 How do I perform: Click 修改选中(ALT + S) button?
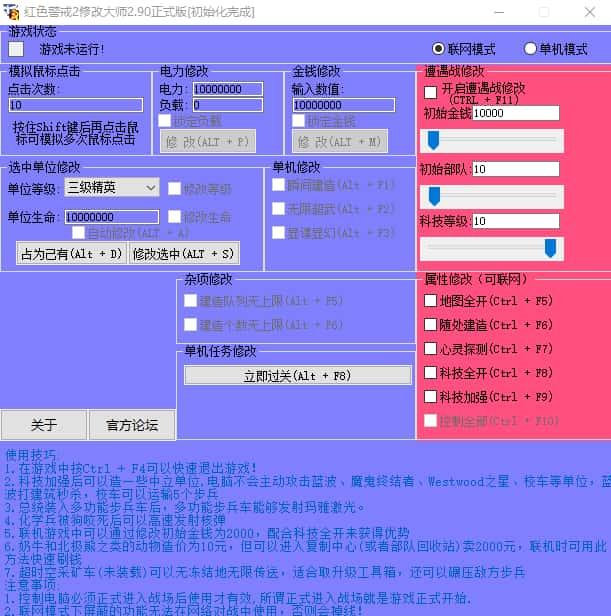(183, 254)
